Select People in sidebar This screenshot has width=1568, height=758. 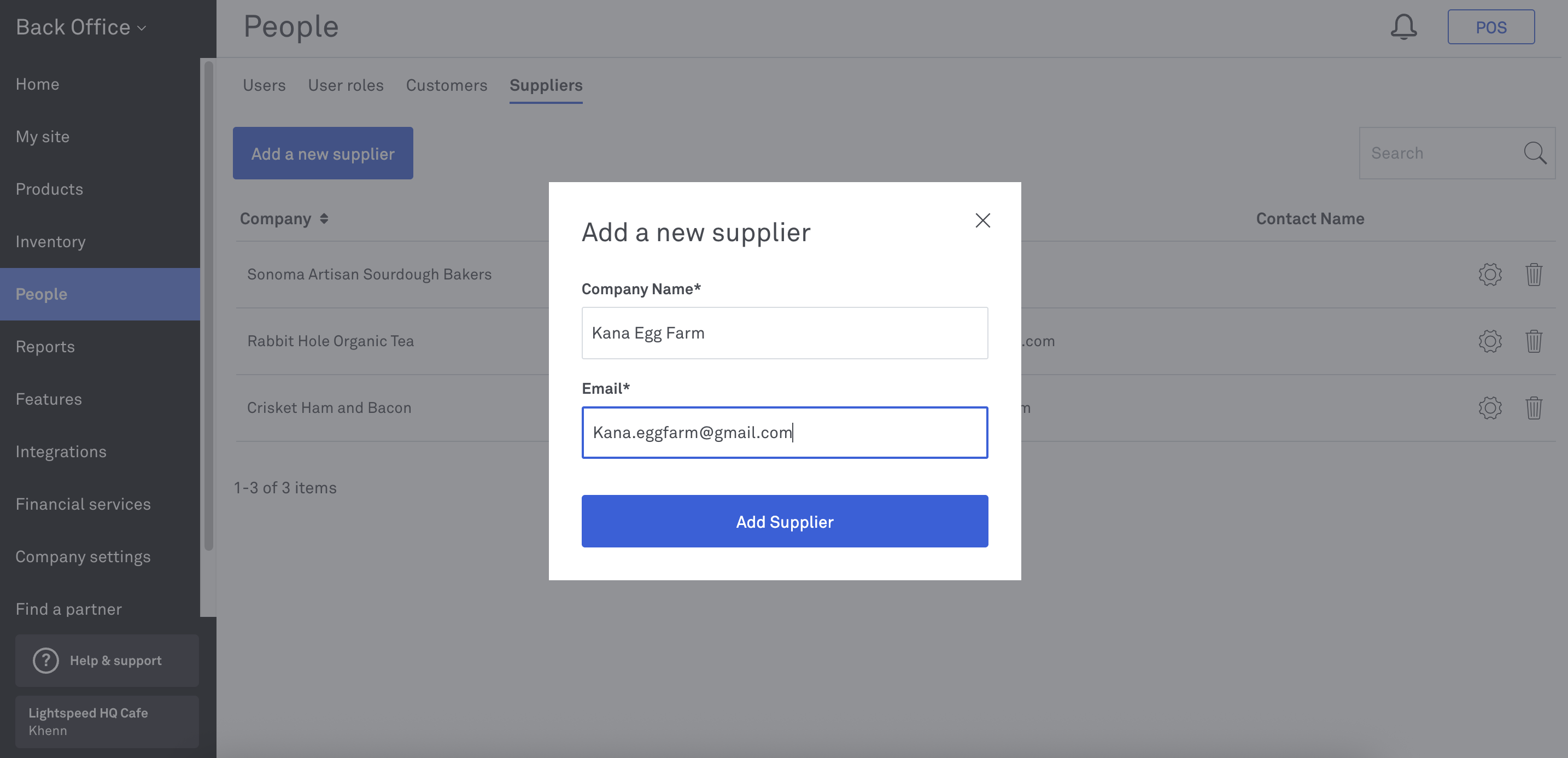[100, 294]
